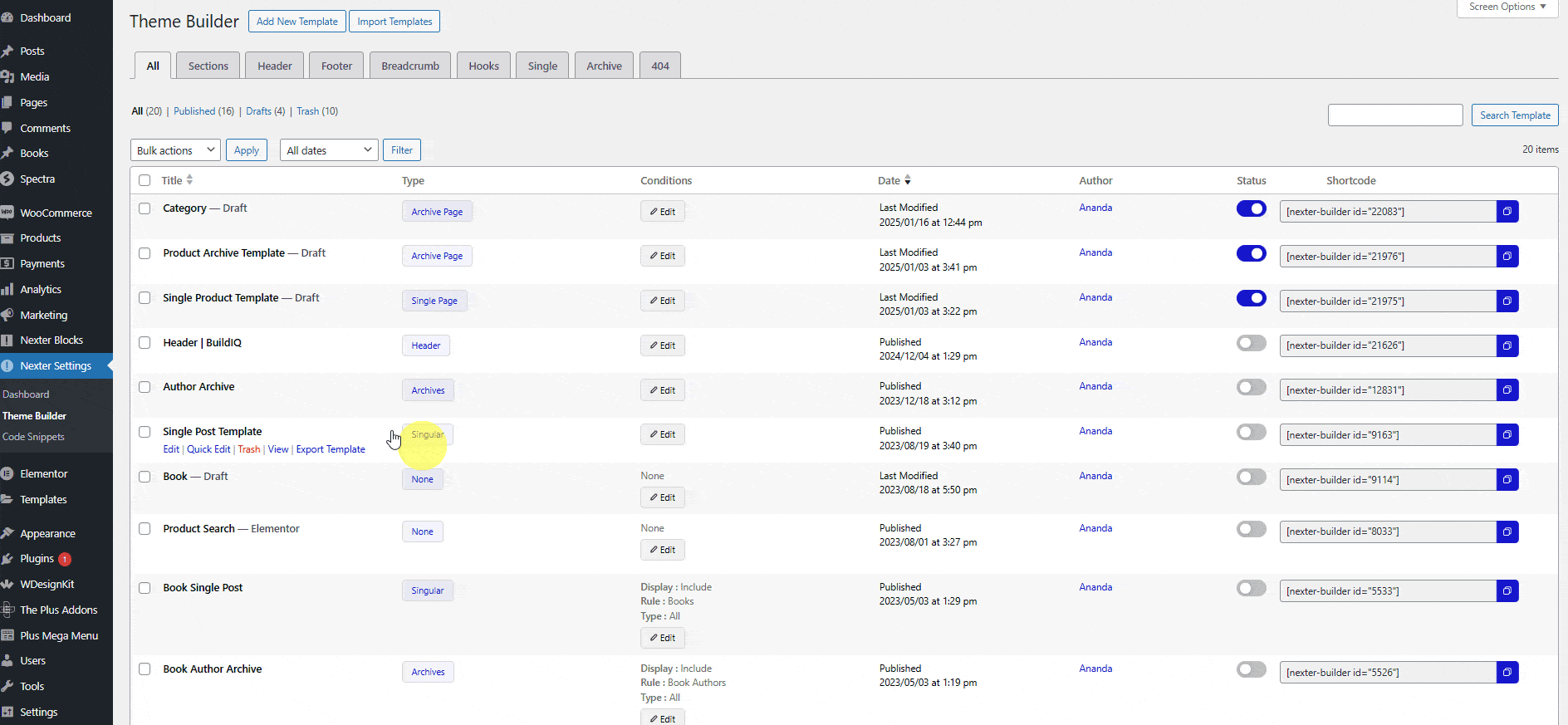
Task: Disable the Category template status toggle
Action: [1251, 209]
